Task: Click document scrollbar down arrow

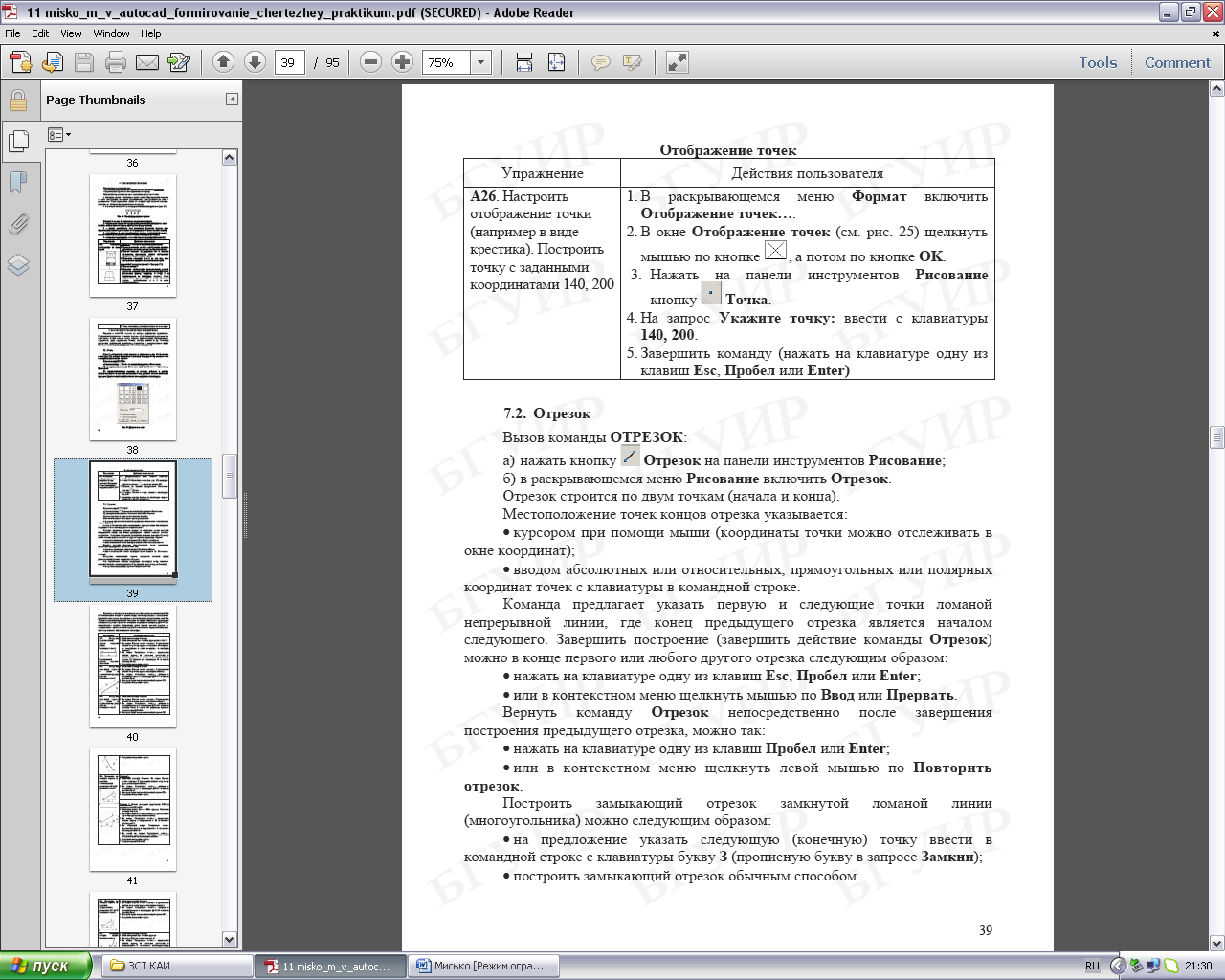Action: point(1216,943)
